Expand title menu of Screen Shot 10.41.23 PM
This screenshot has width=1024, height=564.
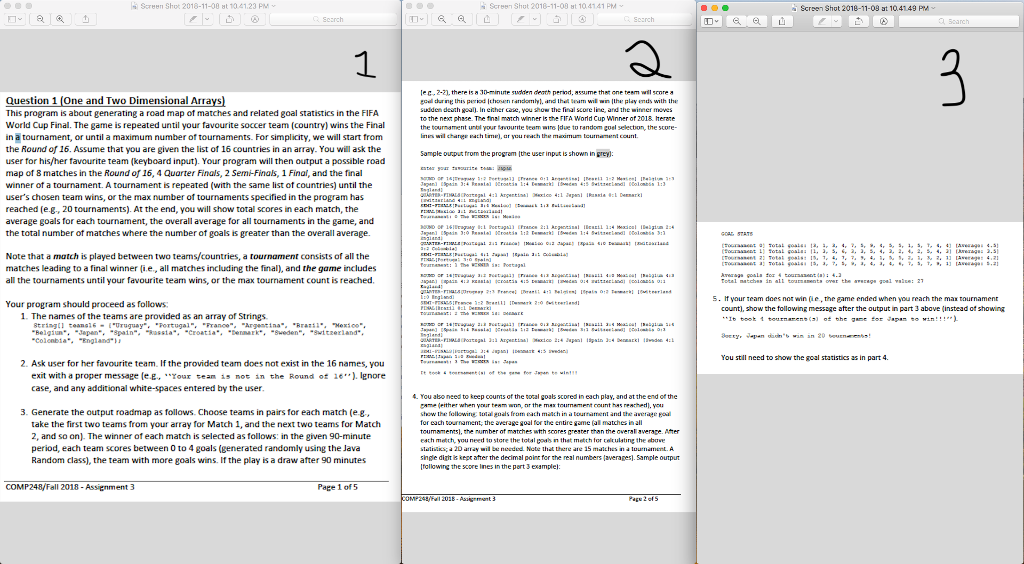click(x=274, y=6)
